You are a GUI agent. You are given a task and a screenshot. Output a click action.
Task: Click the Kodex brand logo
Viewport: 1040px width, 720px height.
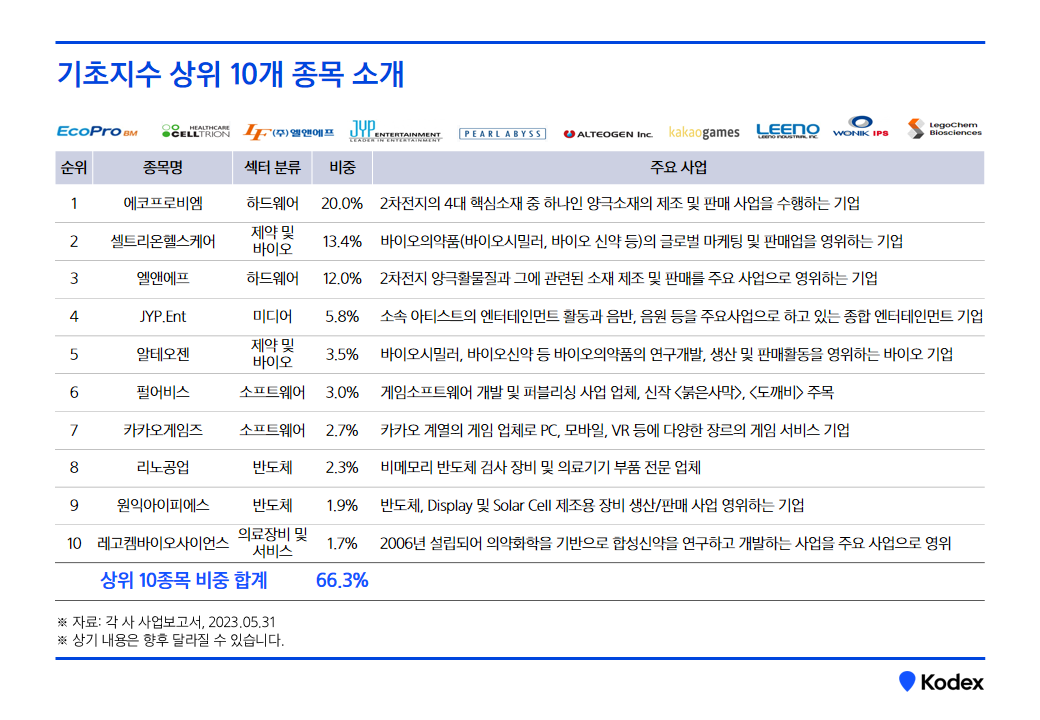(941, 682)
